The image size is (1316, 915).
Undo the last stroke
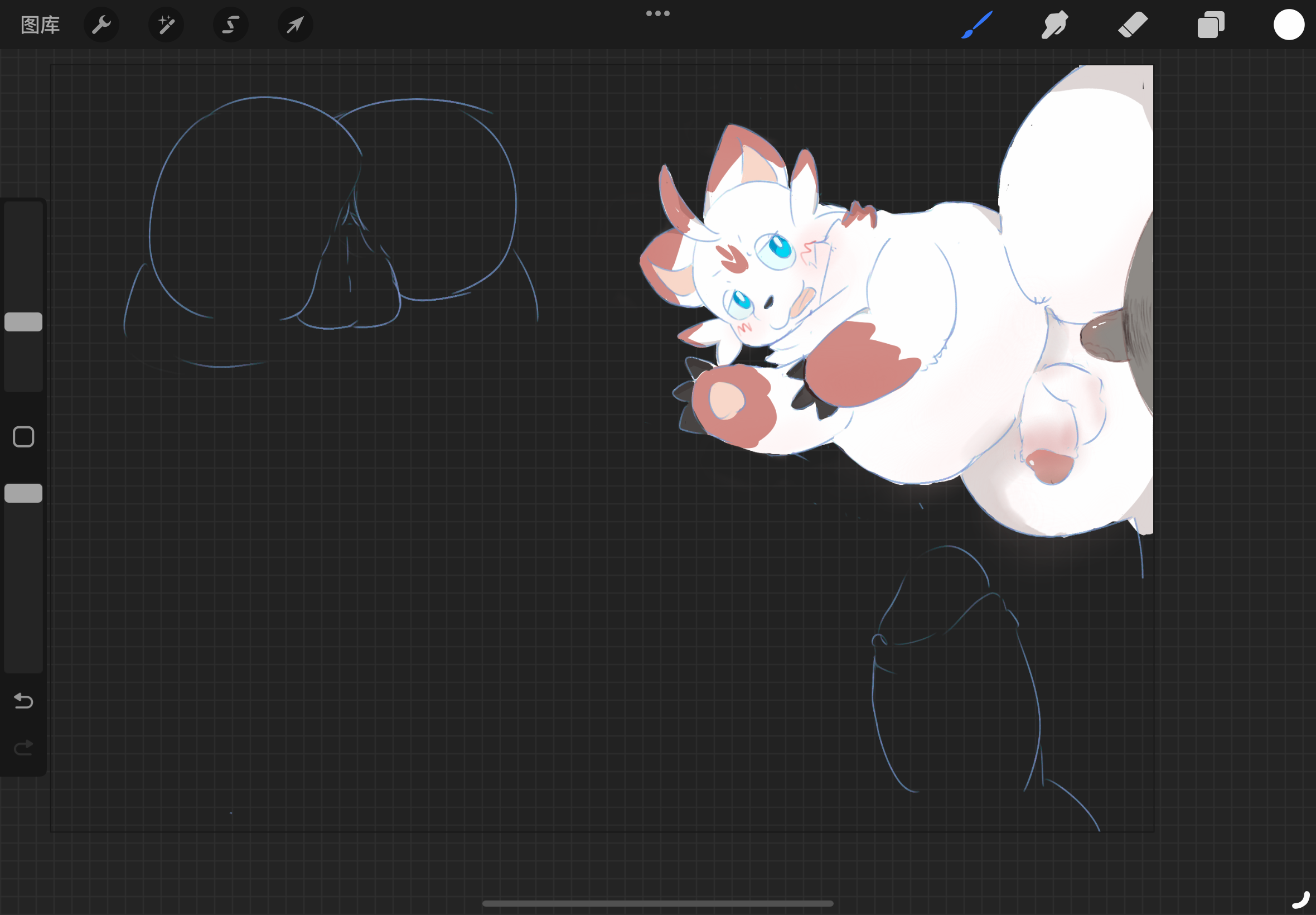tap(23, 701)
